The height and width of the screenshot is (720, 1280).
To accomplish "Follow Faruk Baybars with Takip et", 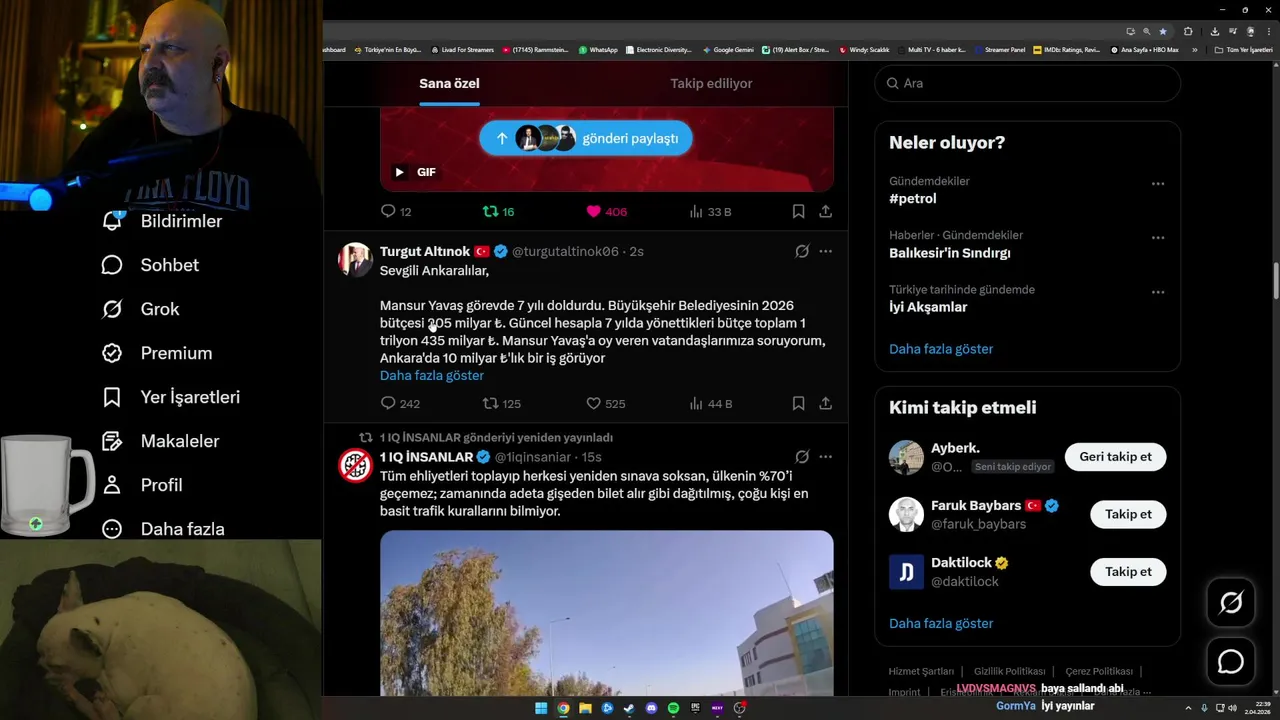I will (x=1128, y=514).
